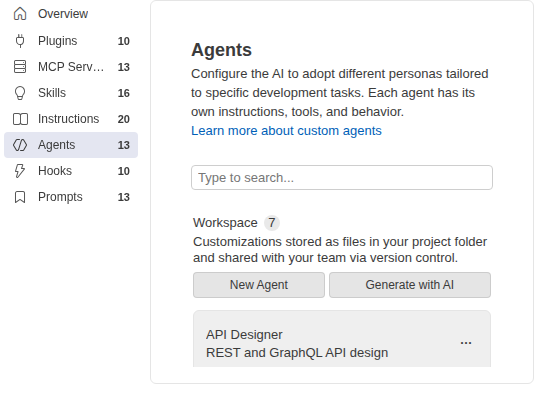Click the Workspace count badge
Screen dimensions: 550x400
[271, 223]
